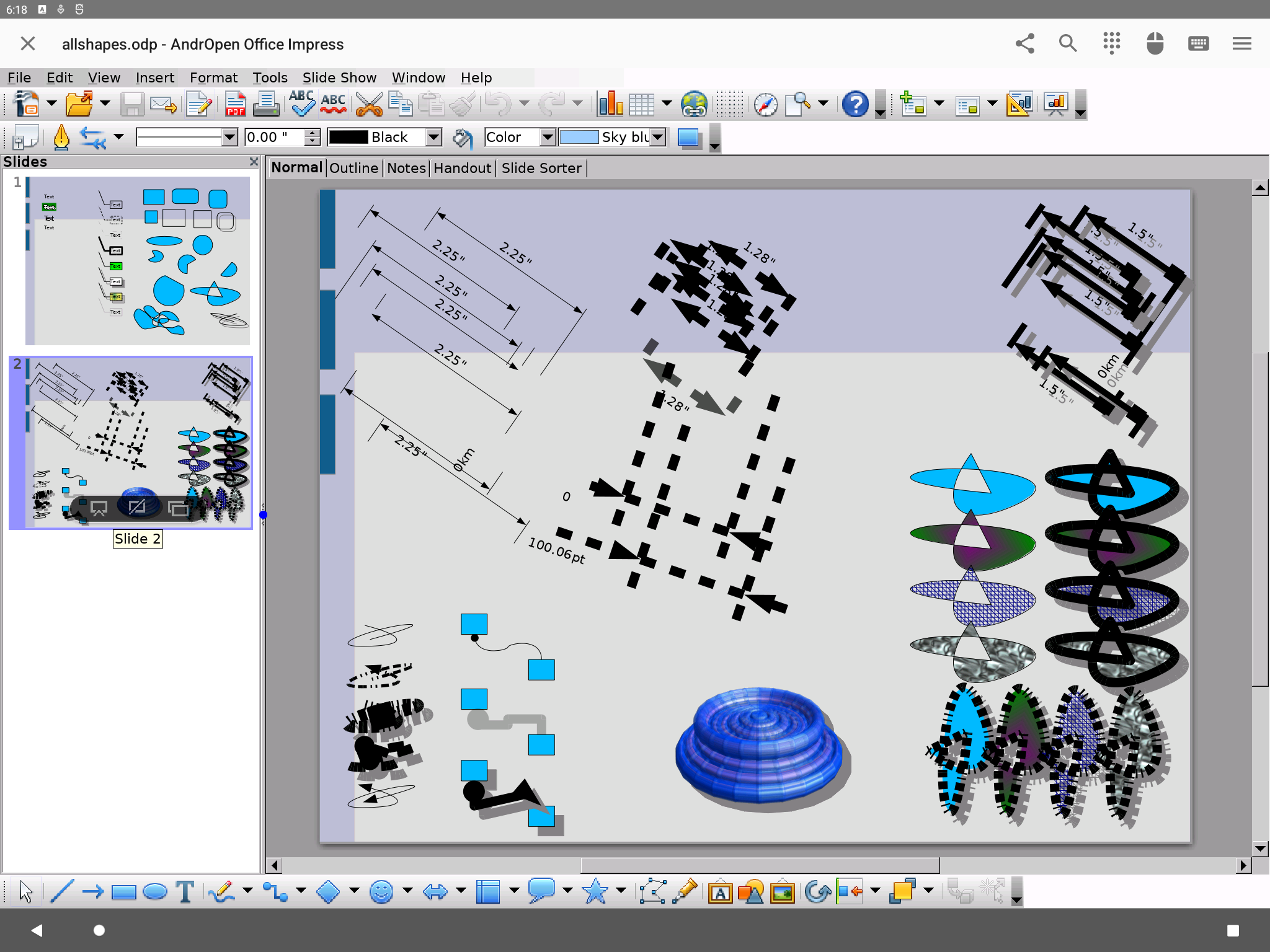
Task: Click the Area paint bucket icon
Action: (462, 137)
